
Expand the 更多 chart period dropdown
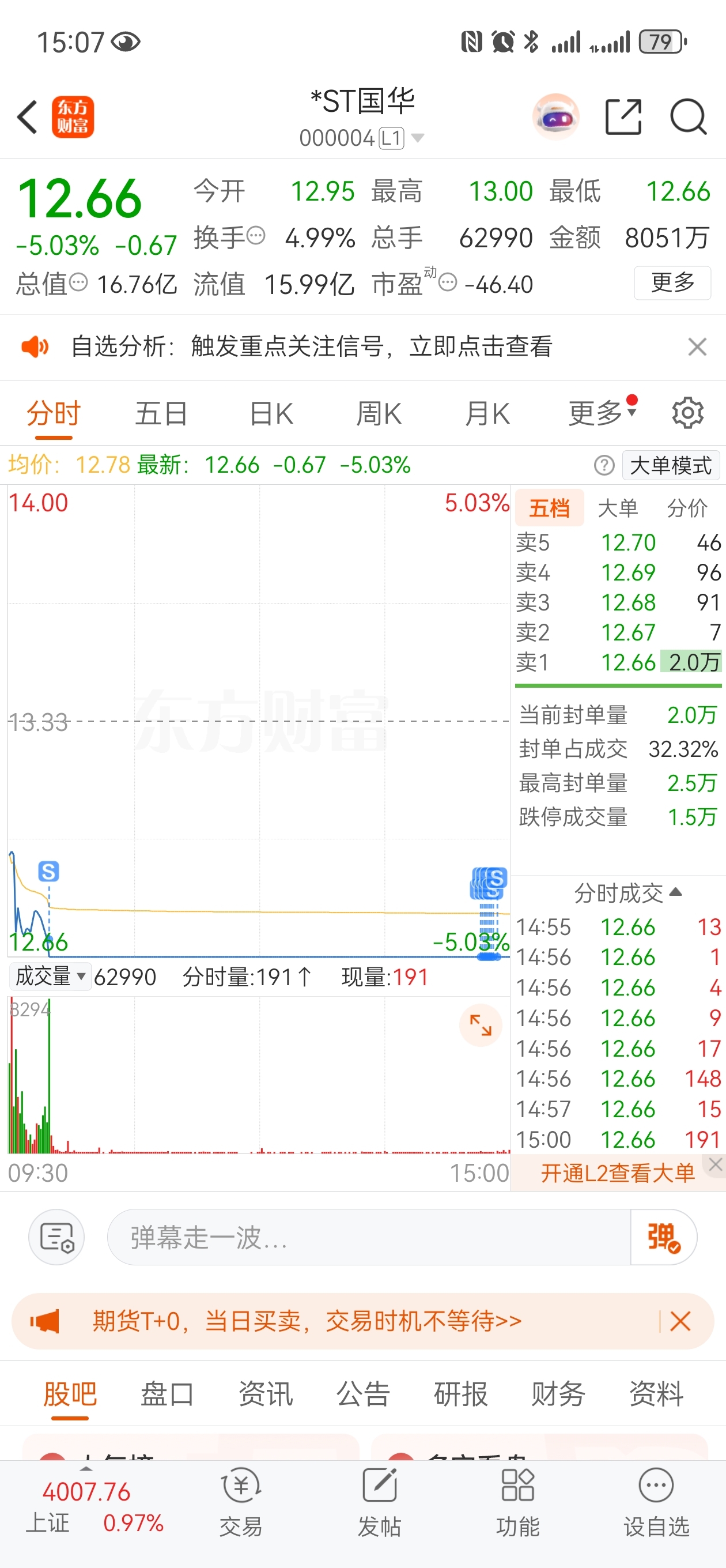[601, 414]
